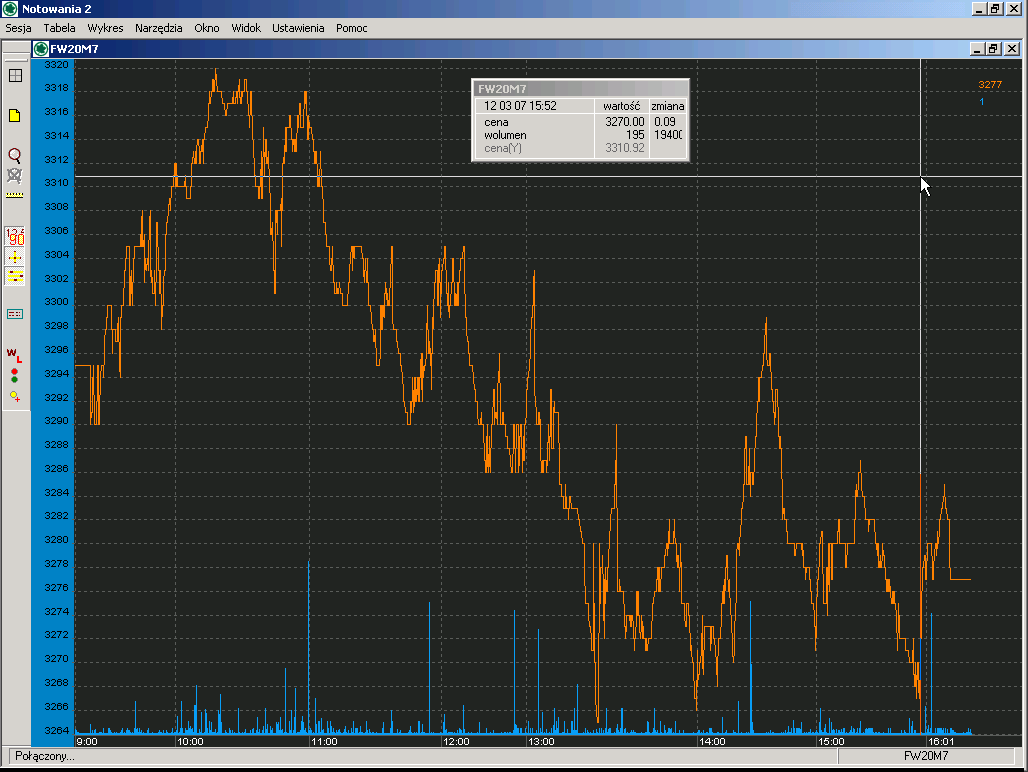Restore the FW20M7 chart child window

click(x=993, y=48)
